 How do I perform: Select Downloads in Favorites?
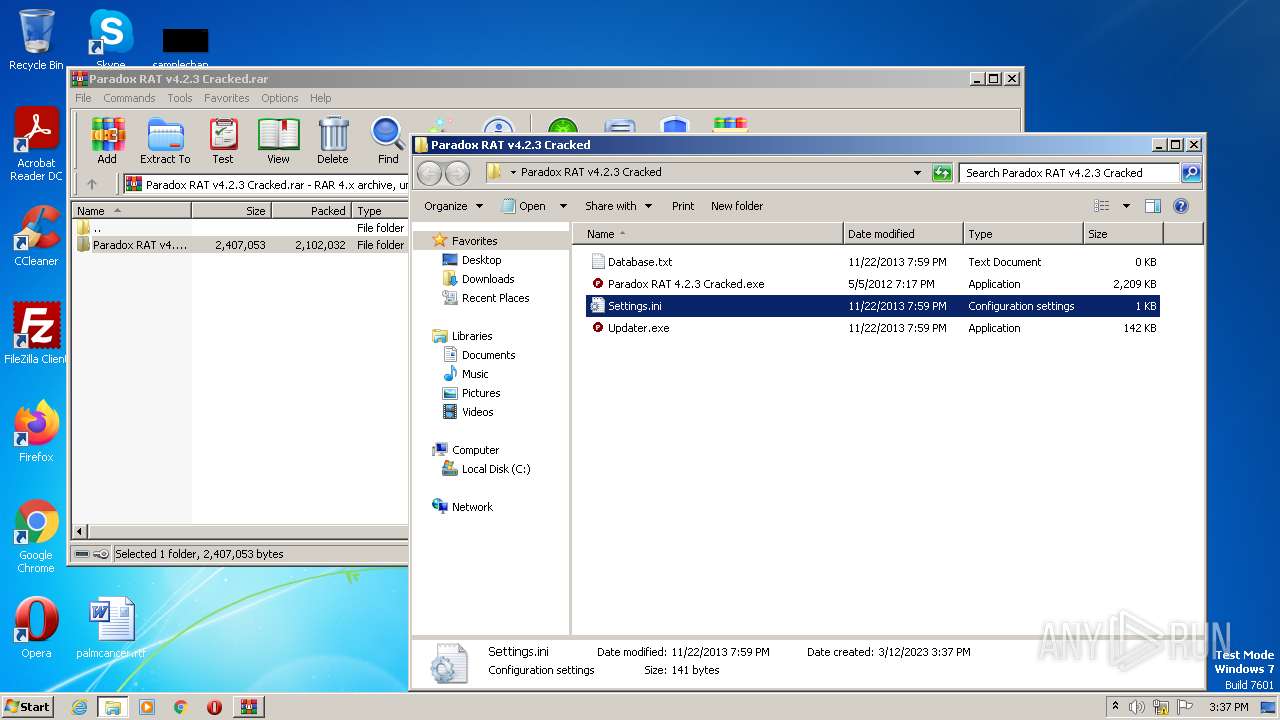coord(488,279)
